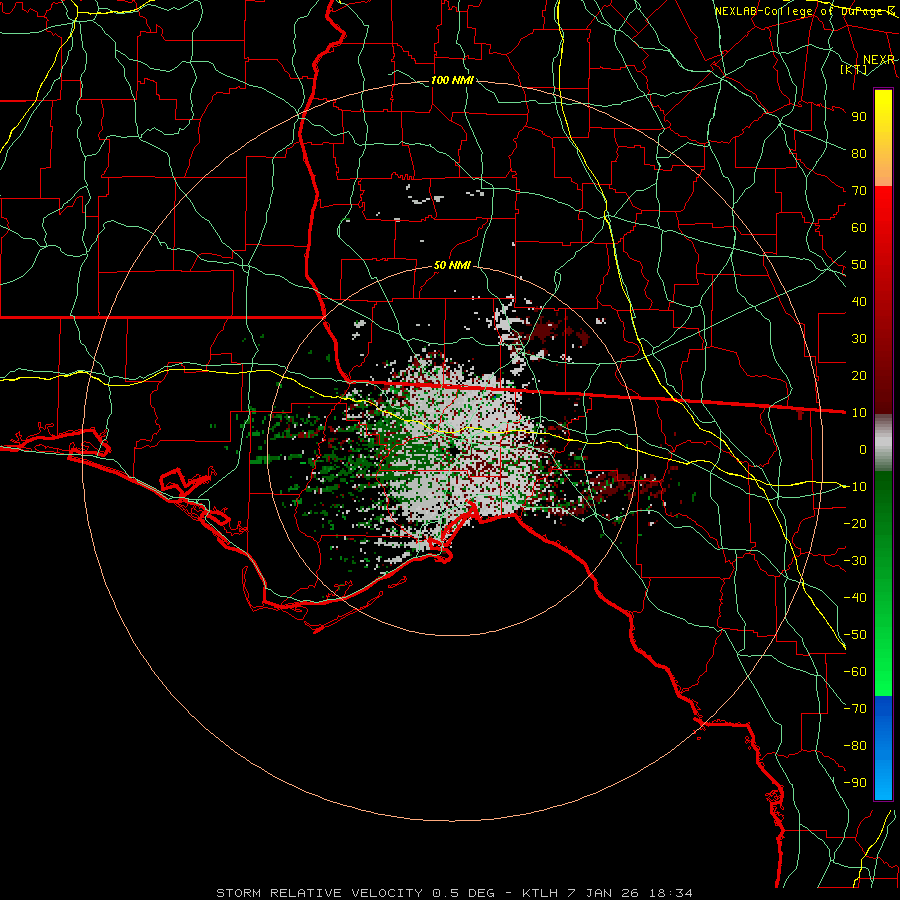Pick the gray zero-velocity segment of the color bar
Screen dimensions: 900x900
883,443
